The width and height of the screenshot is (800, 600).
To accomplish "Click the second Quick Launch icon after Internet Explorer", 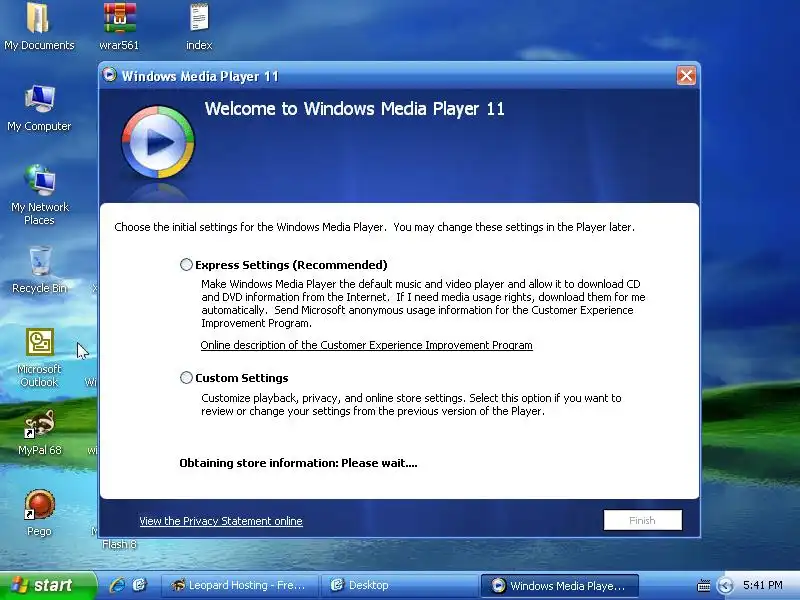I will pyautogui.click(x=139, y=585).
